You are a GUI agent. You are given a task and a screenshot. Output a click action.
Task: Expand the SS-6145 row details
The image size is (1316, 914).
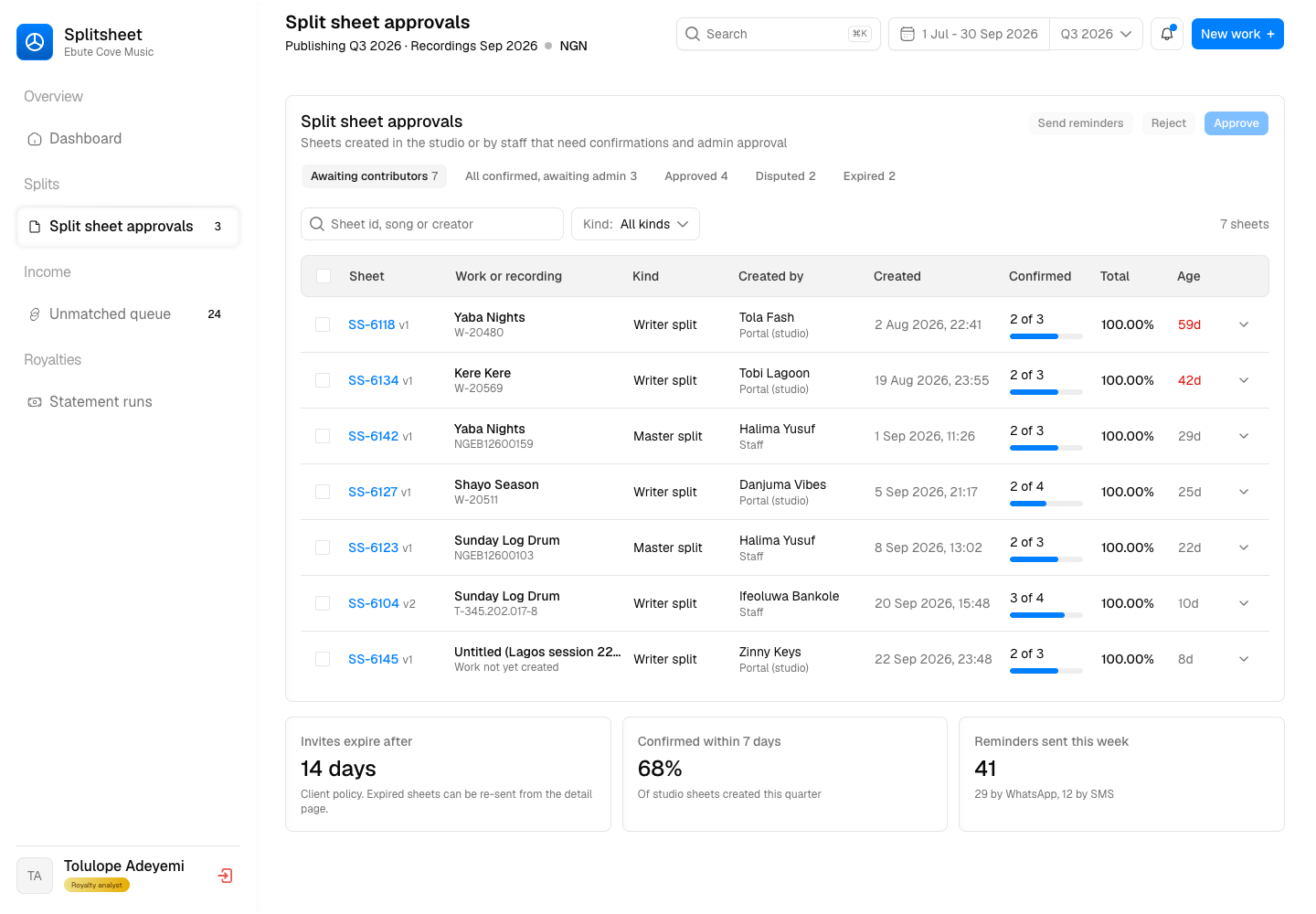(x=1244, y=659)
